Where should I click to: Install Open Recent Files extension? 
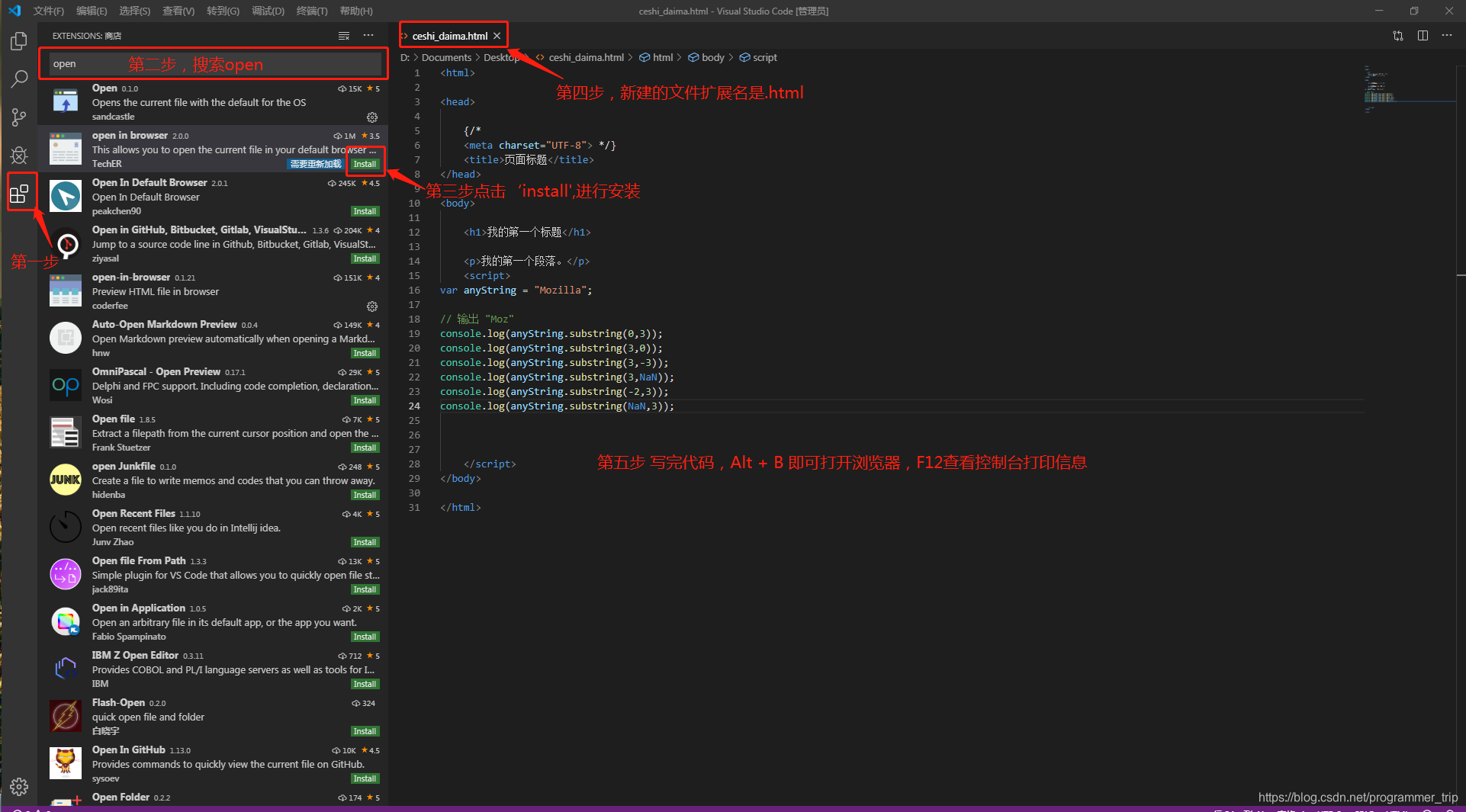click(x=365, y=542)
